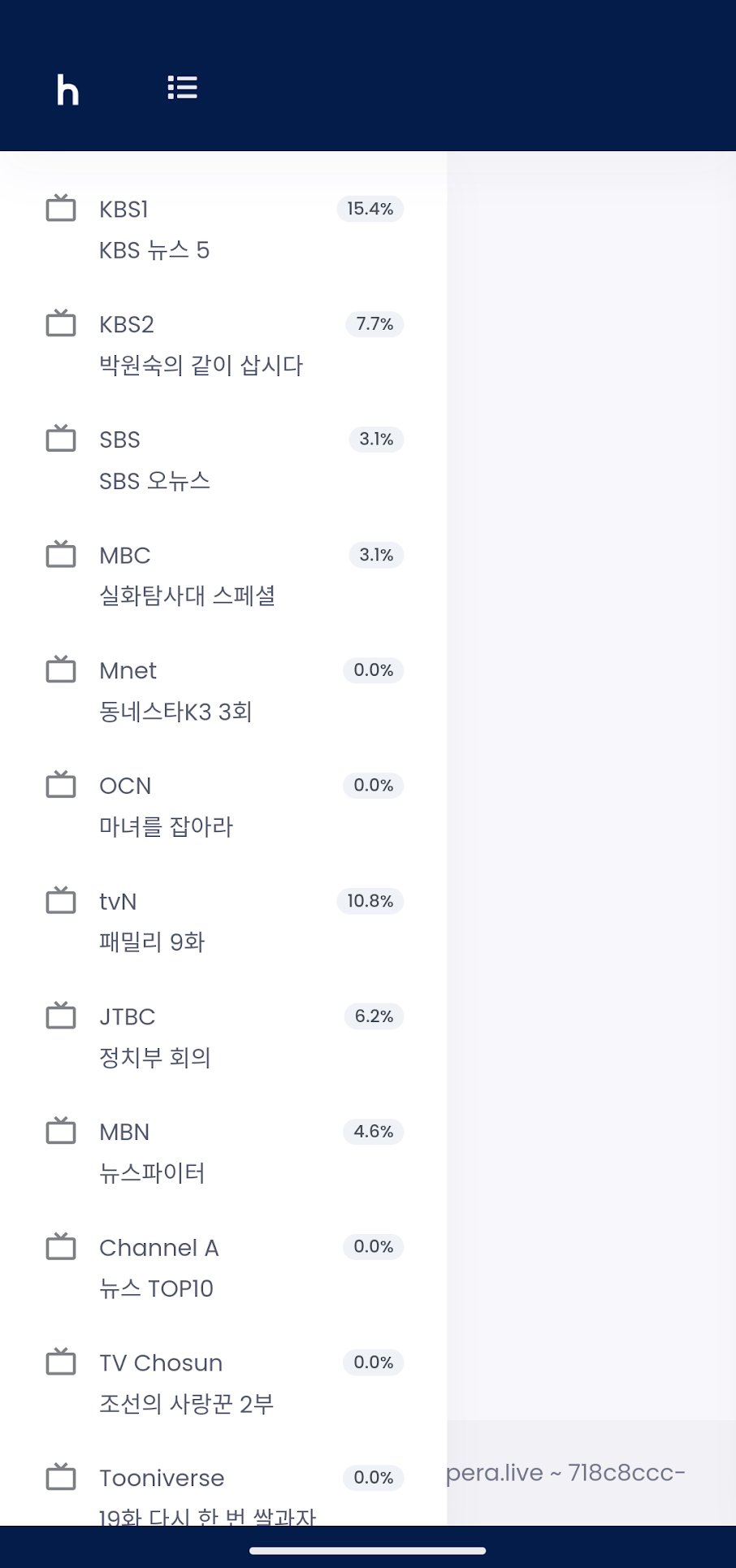Image resolution: width=736 pixels, height=1568 pixels.
Task: Tap the 6.2% badge for JTBC
Action: pyautogui.click(x=374, y=1016)
